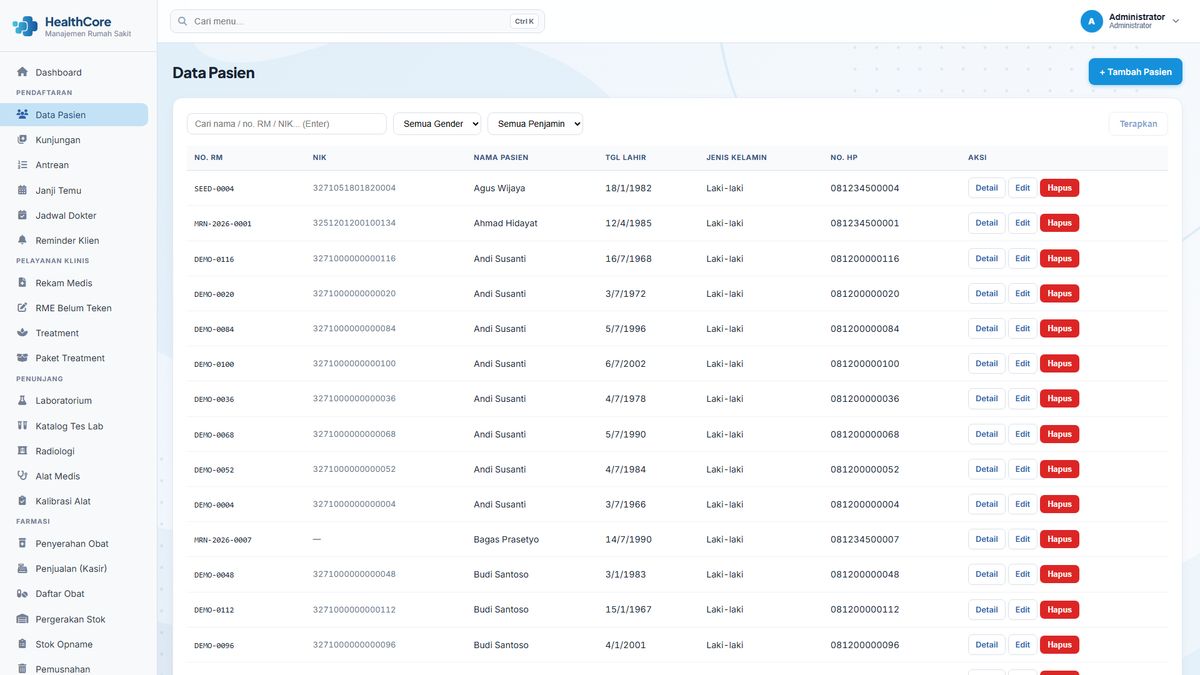The image size is (1200, 675).
Task: Click the Treatment sidebar icon
Action: [x=22, y=333]
